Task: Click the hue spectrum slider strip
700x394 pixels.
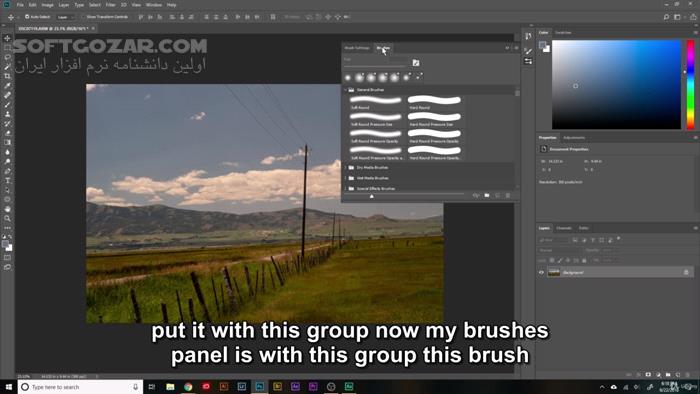Action: 691,85
